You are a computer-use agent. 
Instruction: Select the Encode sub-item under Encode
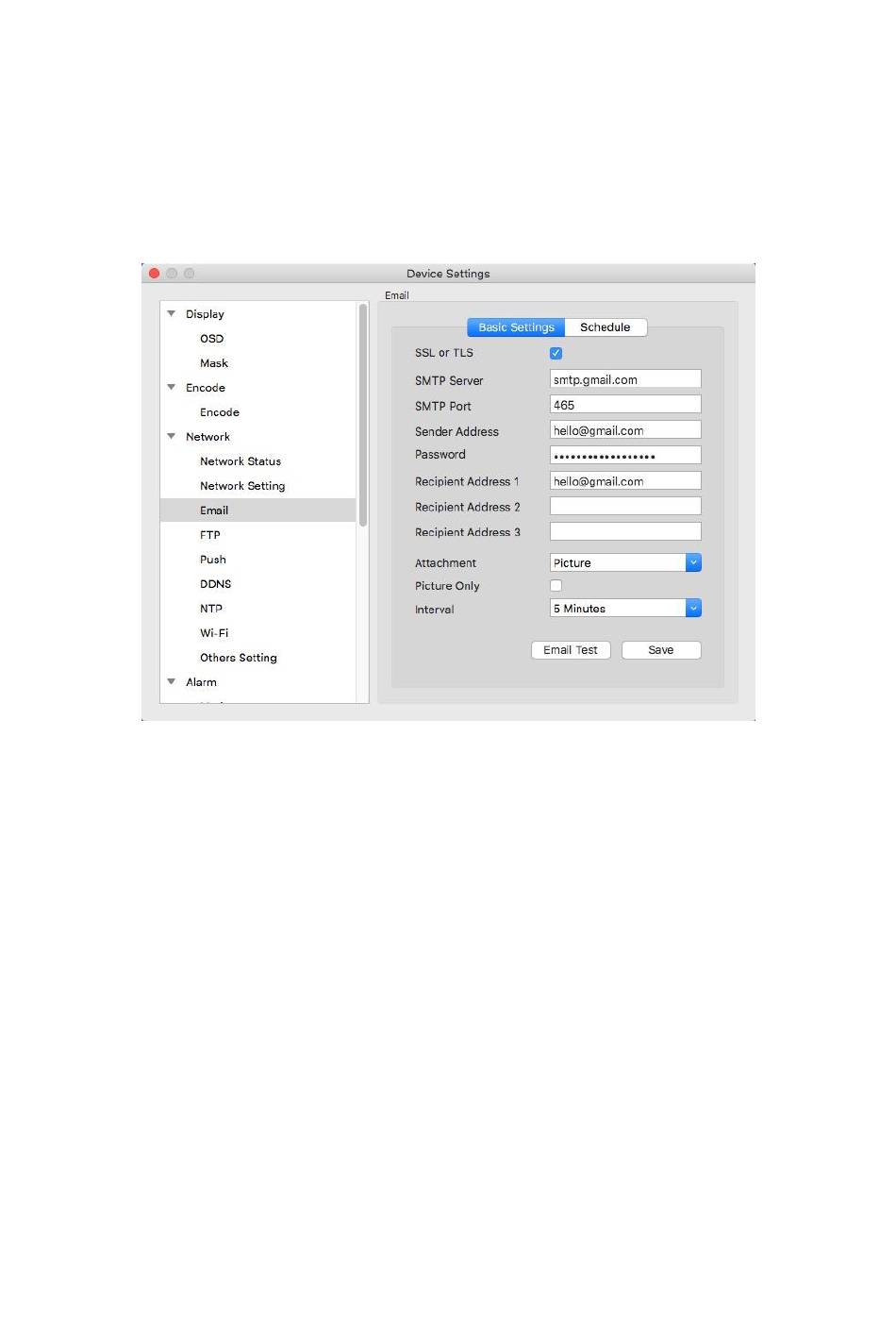[x=220, y=412]
